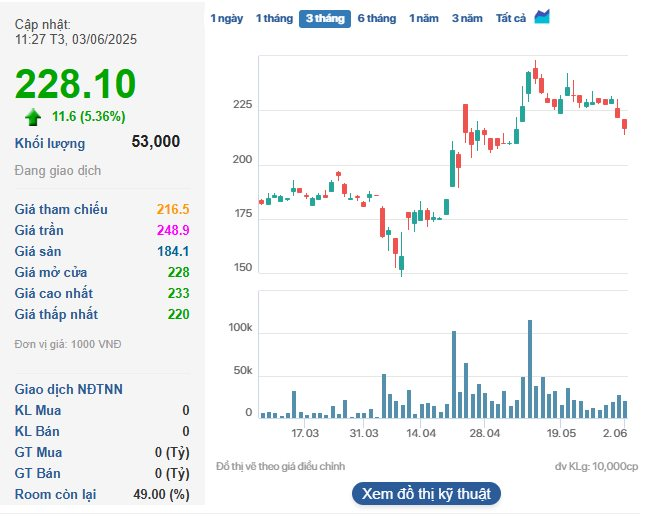Click the Room còn lại 49.00 (%) value
The image size is (652, 517).
point(164,494)
